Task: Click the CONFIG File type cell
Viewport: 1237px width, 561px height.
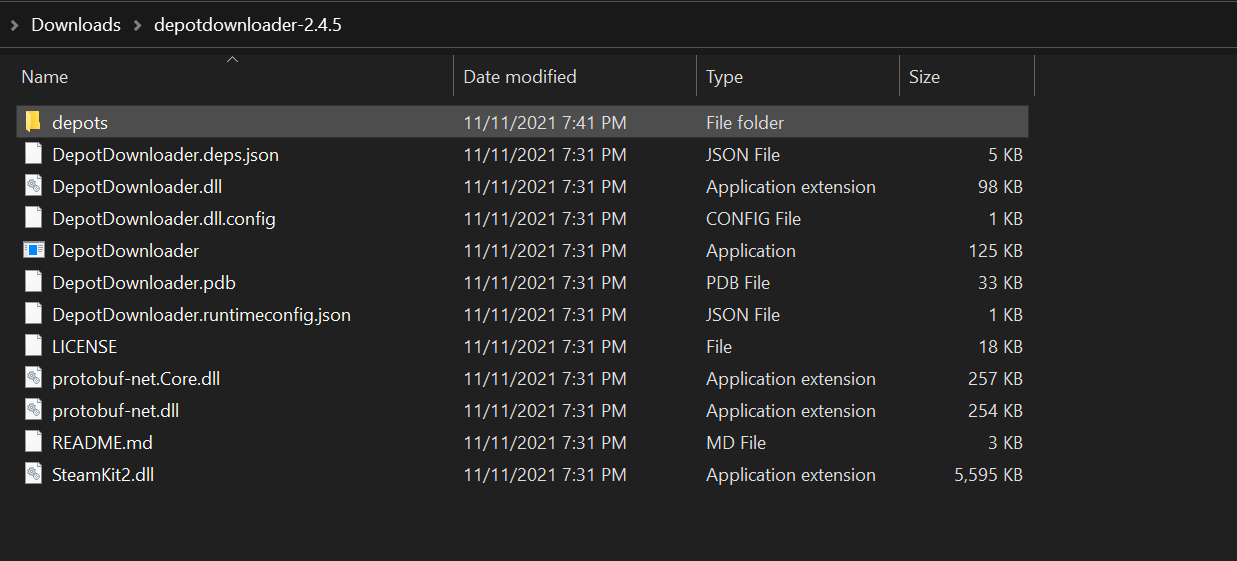Action: click(x=753, y=219)
